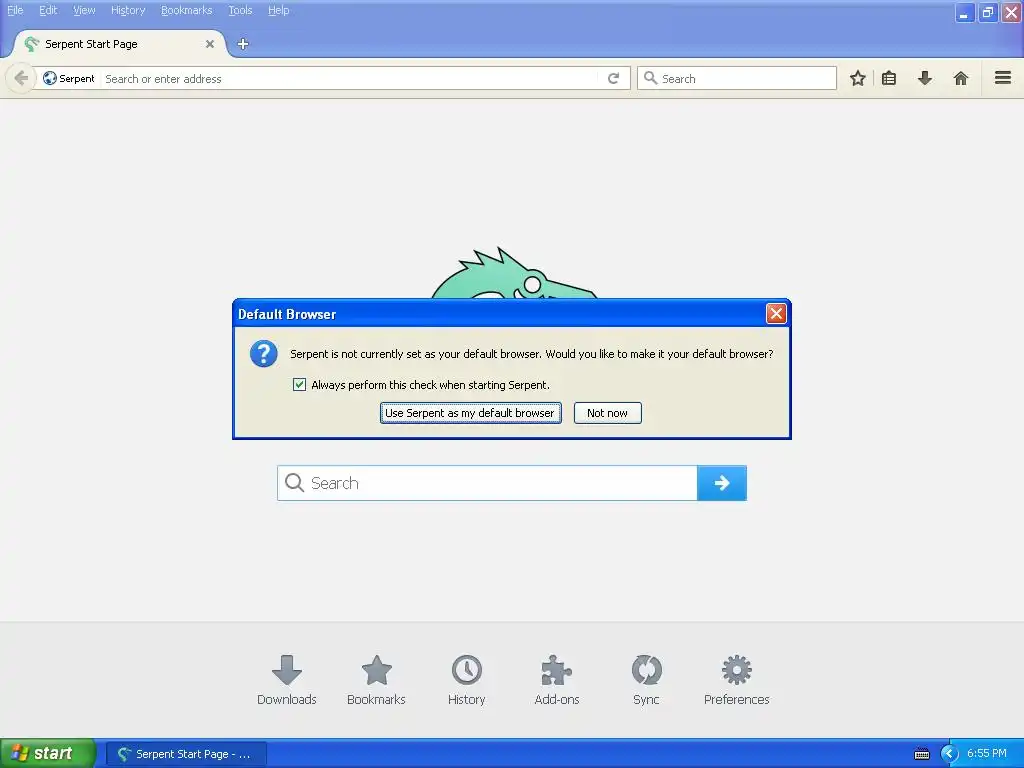1024x768 pixels.
Task: Focus the address bar field
Action: [x=349, y=78]
